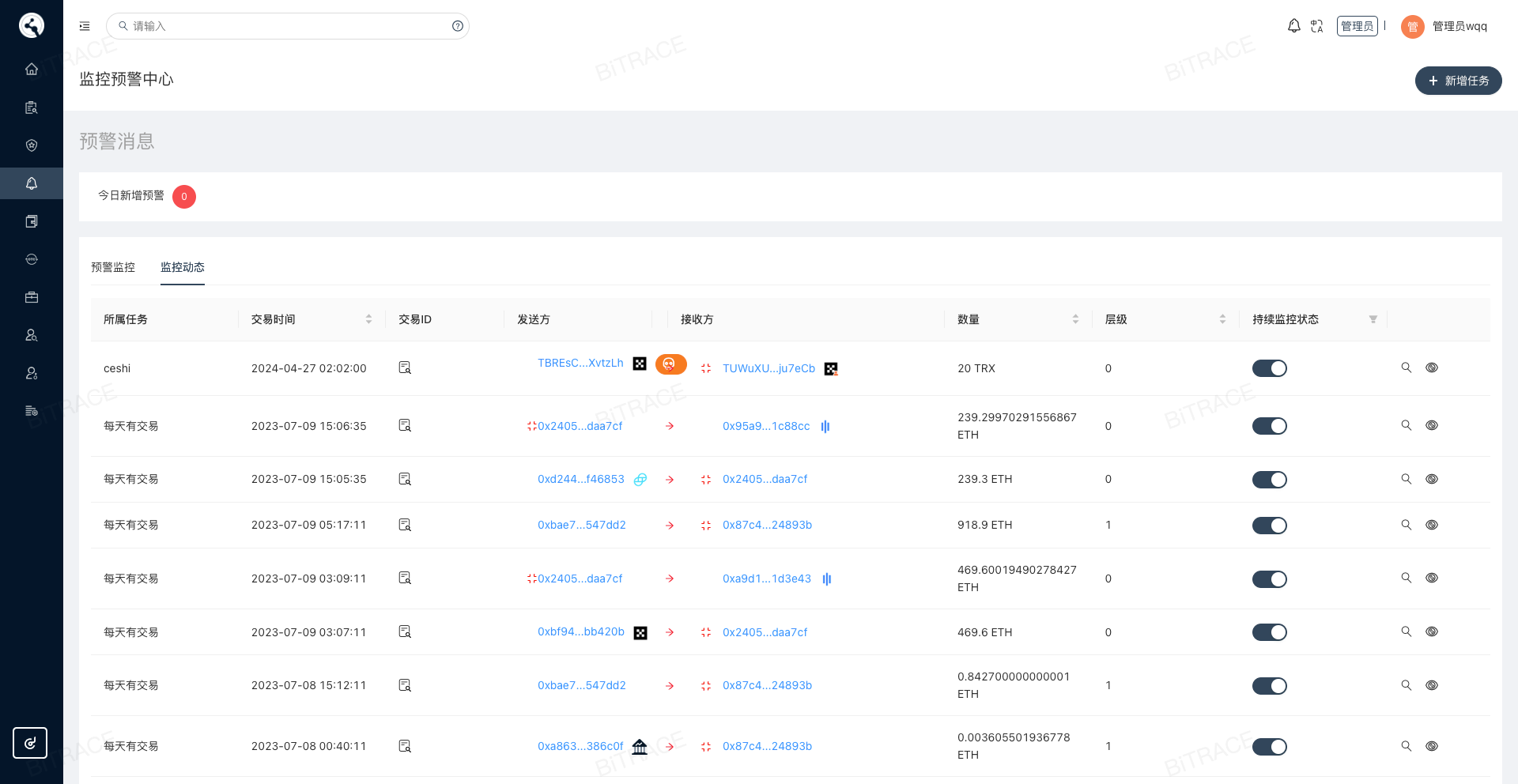Click magnifier icon in ceshi row
The image size is (1518, 784).
pyautogui.click(x=1407, y=367)
